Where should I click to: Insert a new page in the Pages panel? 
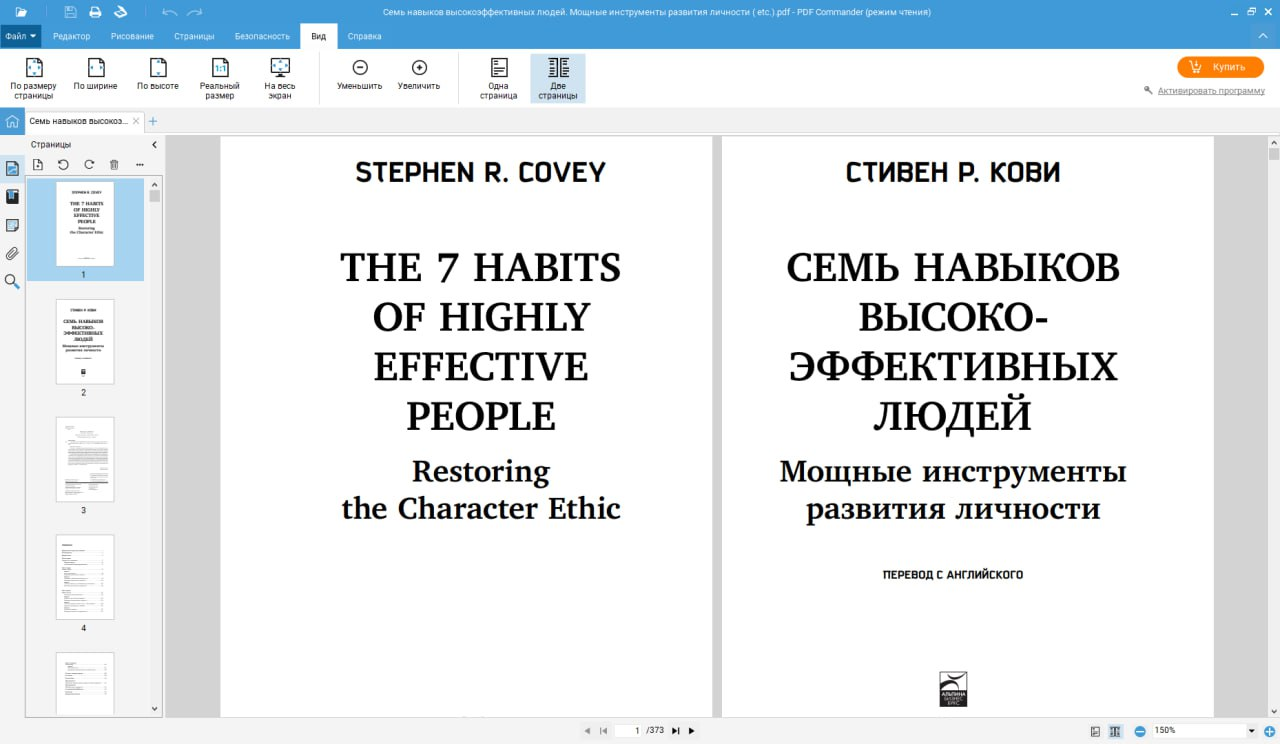tap(38, 165)
